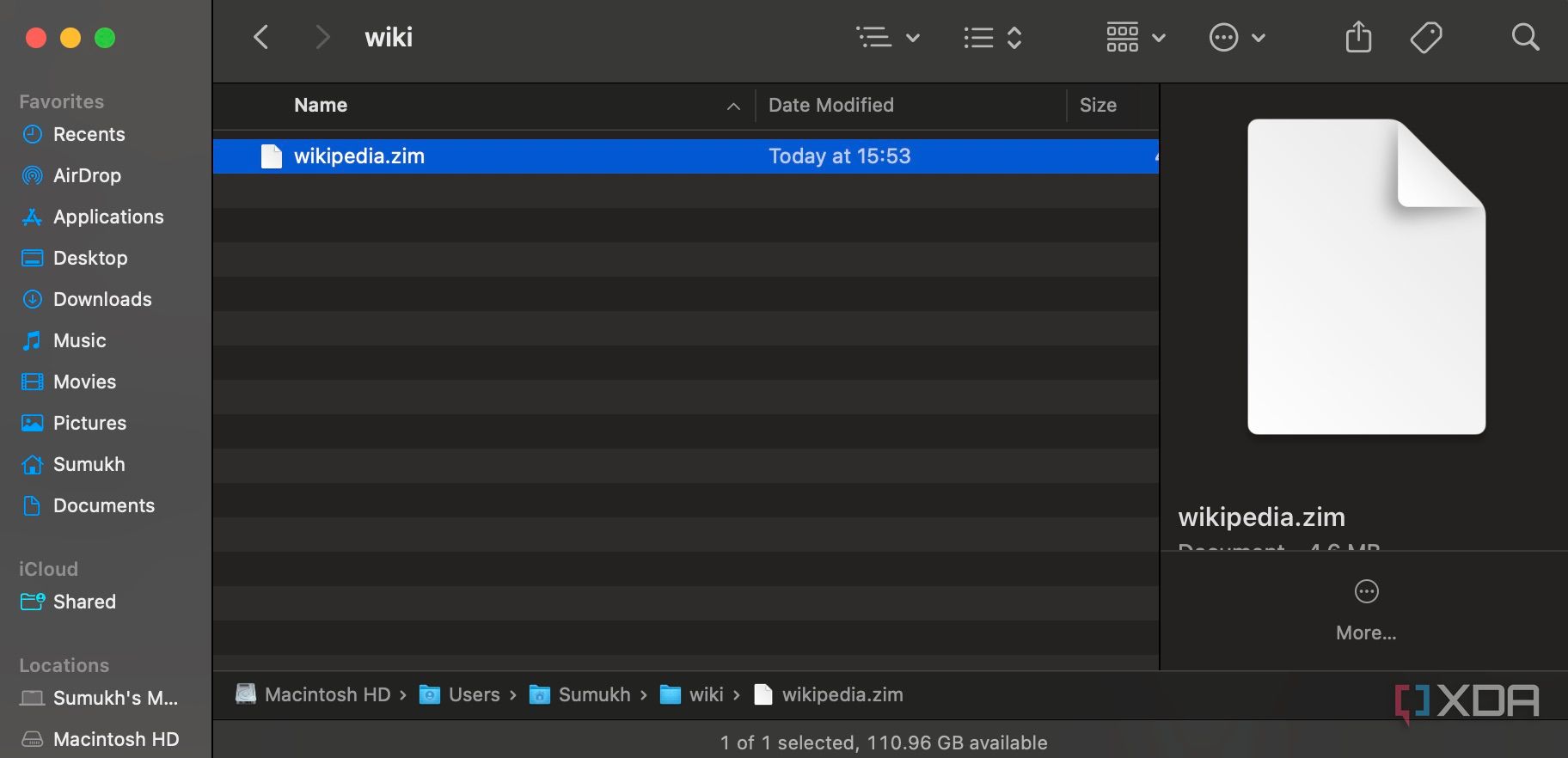Open the ellipsis action menu in toolbar
Viewport: 1568px width, 758px height.
pos(1237,37)
